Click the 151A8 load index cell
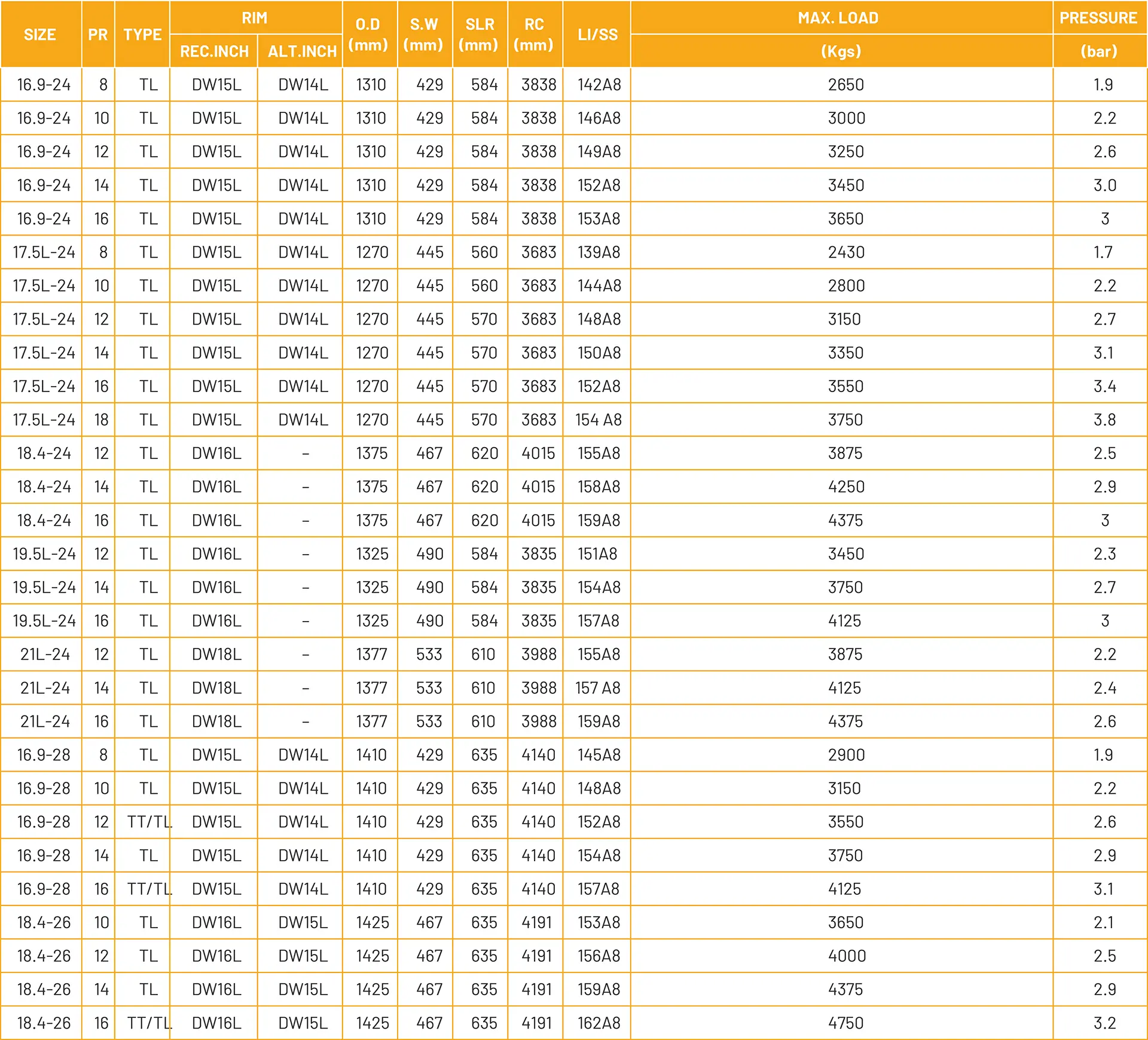Image resolution: width=1148 pixels, height=1040 pixels. tap(597, 554)
